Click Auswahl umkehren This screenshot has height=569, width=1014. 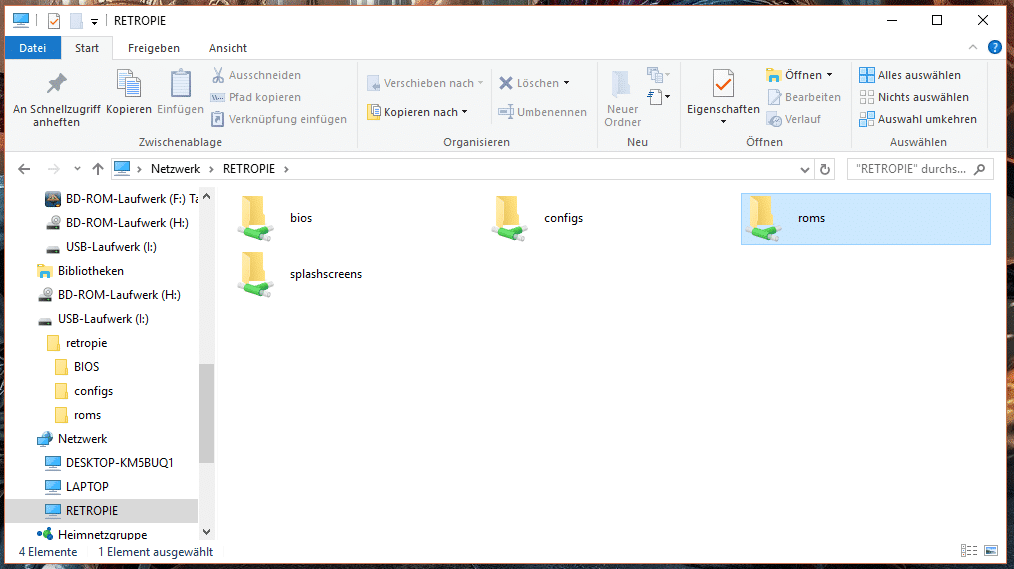918,119
